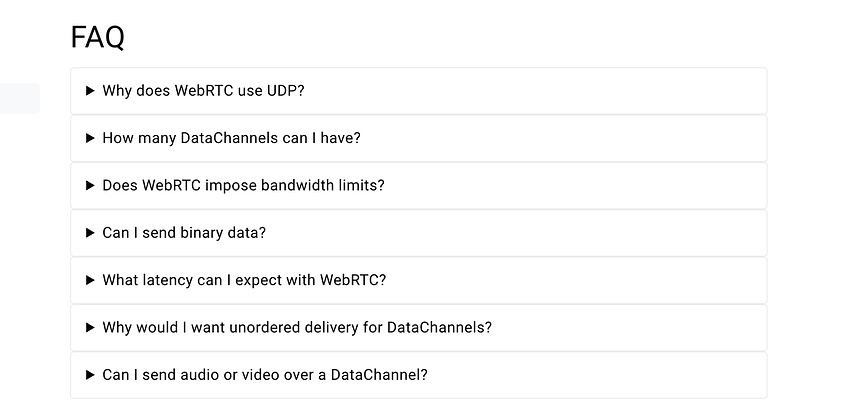Image resolution: width=850 pixels, height=413 pixels.
Task: Open 'Can I send audio or video over a DataChannel?'
Action: tap(265, 375)
